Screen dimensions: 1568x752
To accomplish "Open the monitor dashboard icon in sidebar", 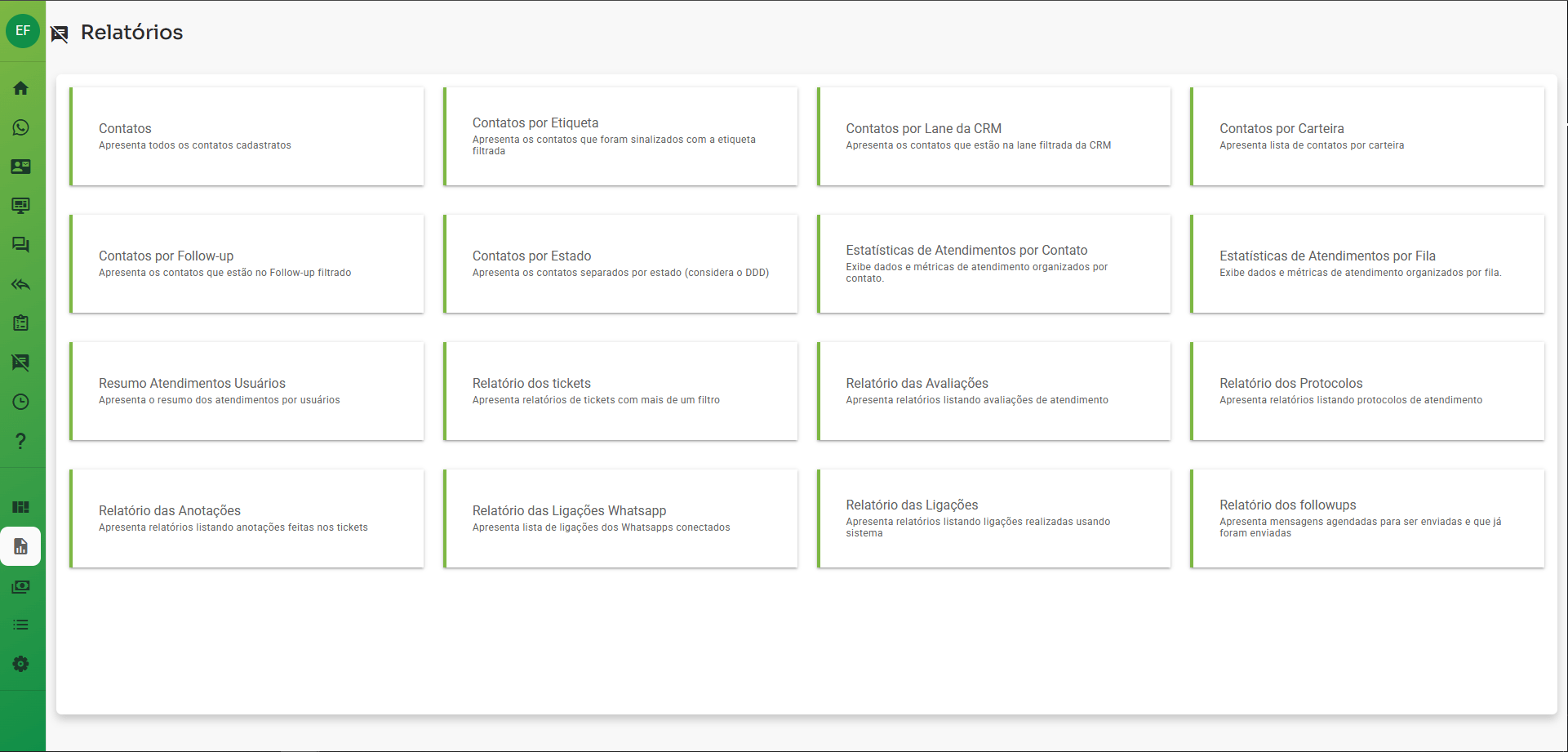I will tap(21, 206).
